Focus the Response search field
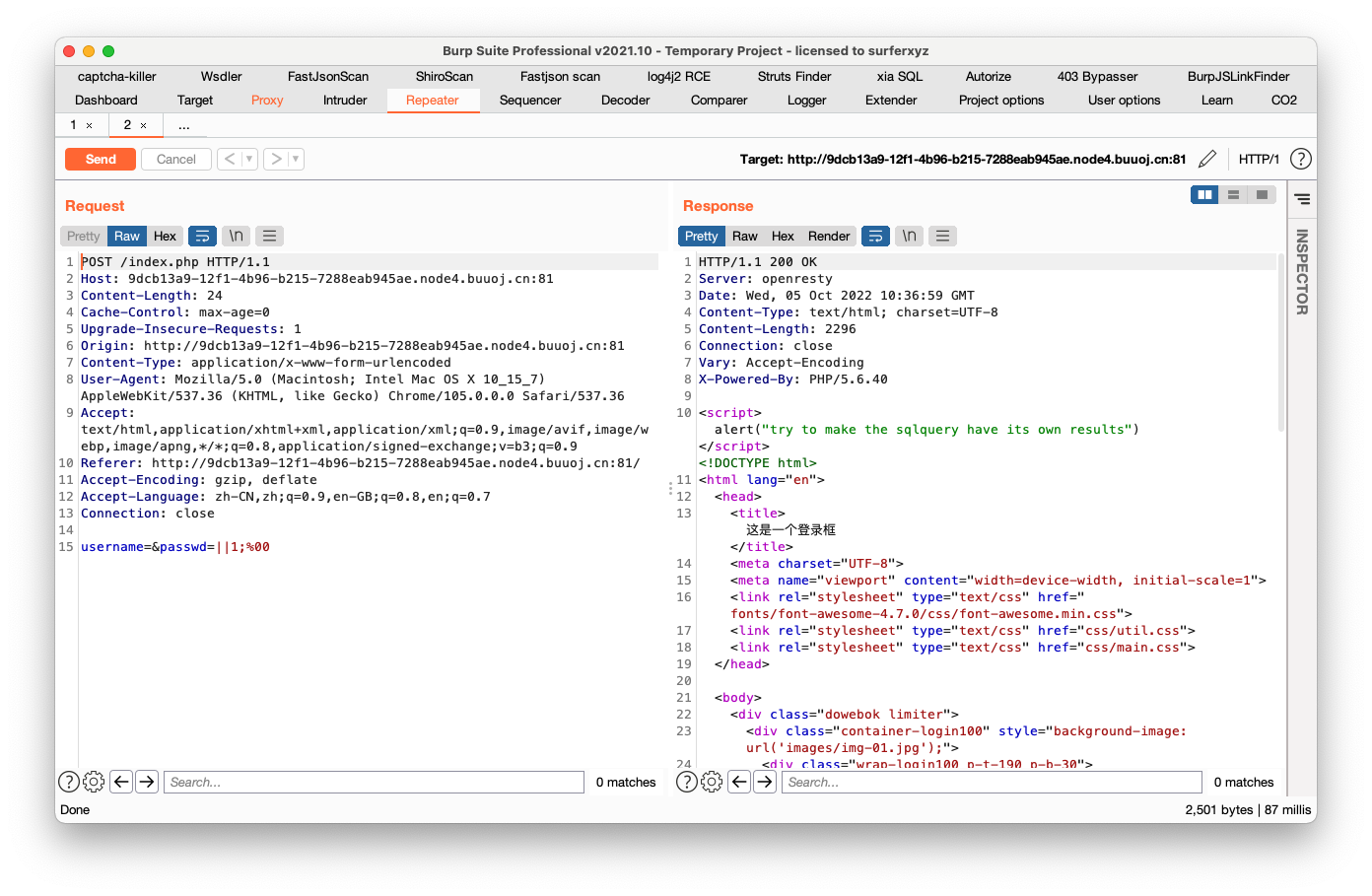Screen dimensions: 1372x896 point(992,782)
